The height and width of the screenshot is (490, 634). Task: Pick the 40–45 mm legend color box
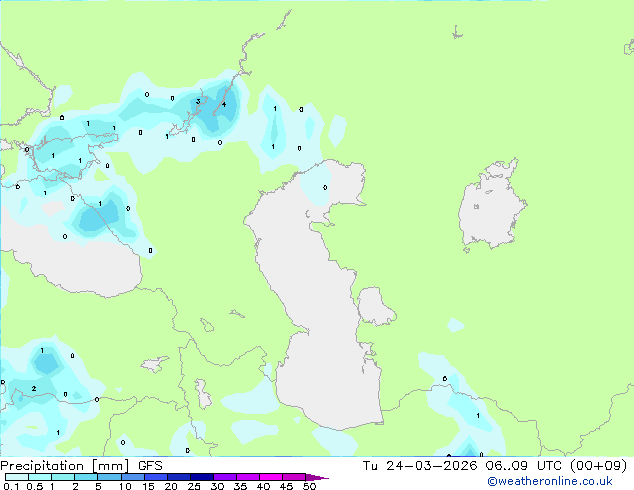pyautogui.click(x=271, y=477)
